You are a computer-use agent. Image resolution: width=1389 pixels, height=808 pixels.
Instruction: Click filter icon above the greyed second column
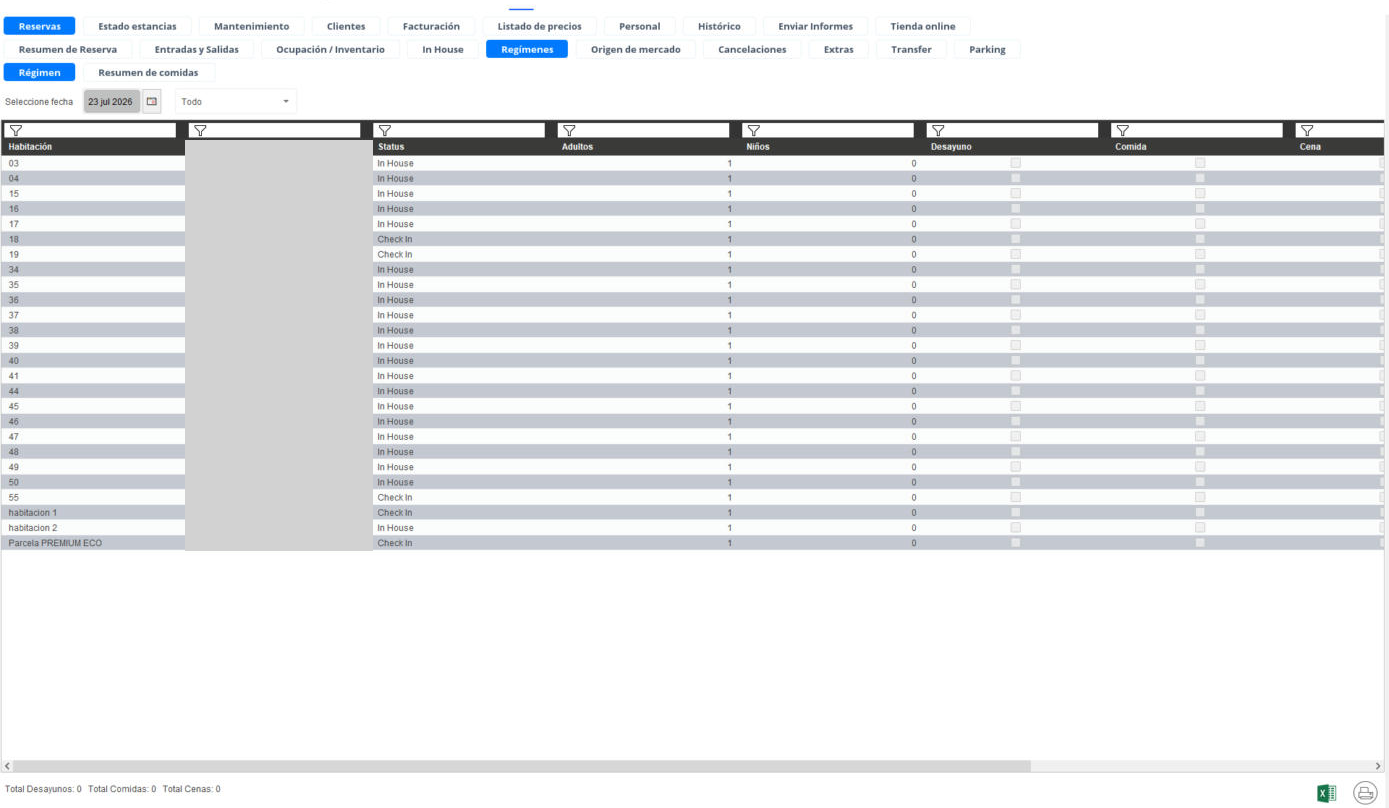[200, 130]
